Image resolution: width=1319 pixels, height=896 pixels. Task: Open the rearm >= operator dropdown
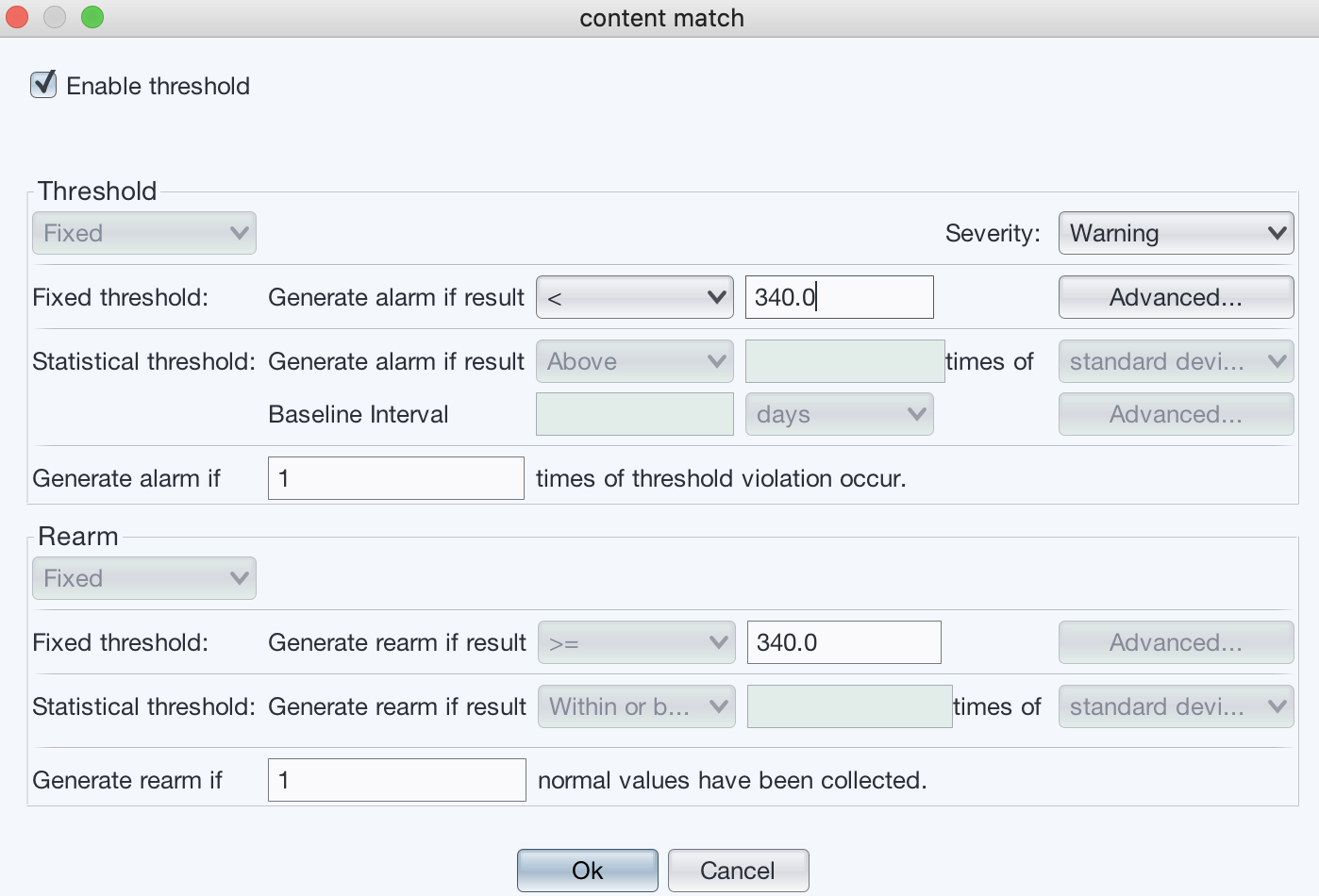tap(636, 643)
